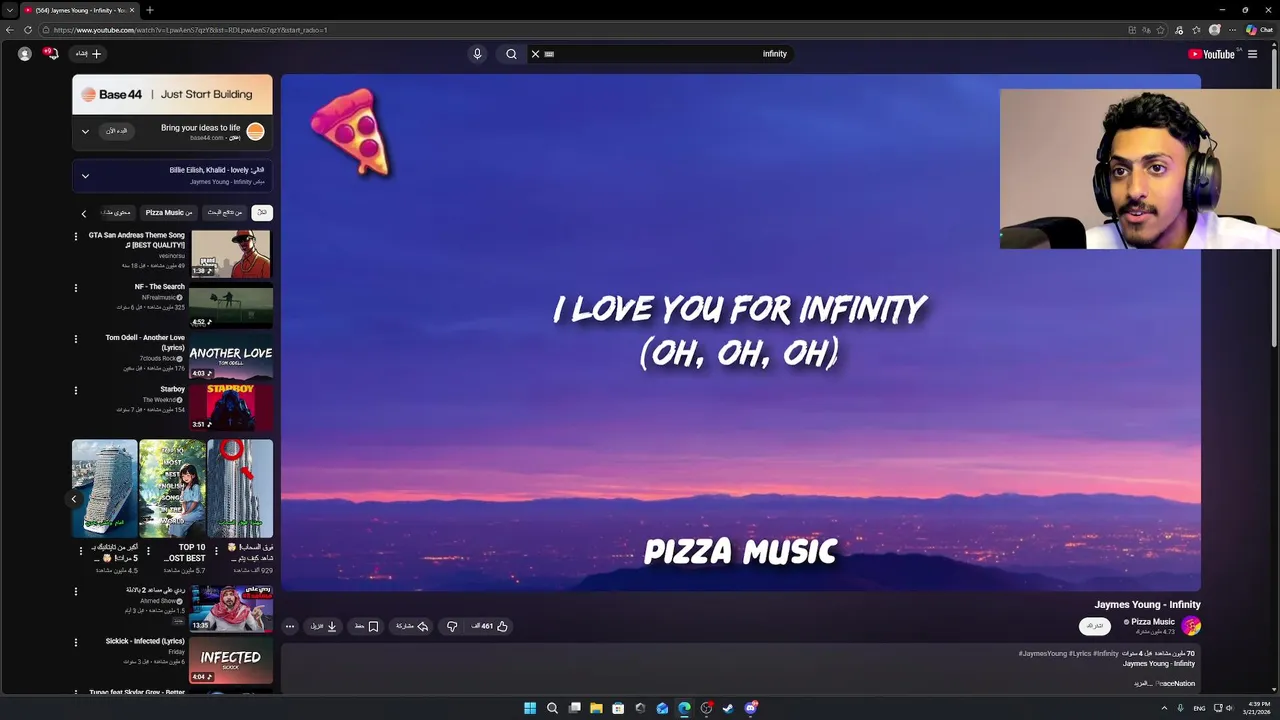Open options menu for the TOP 10 Short
The image size is (1280, 720).
tap(149, 551)
